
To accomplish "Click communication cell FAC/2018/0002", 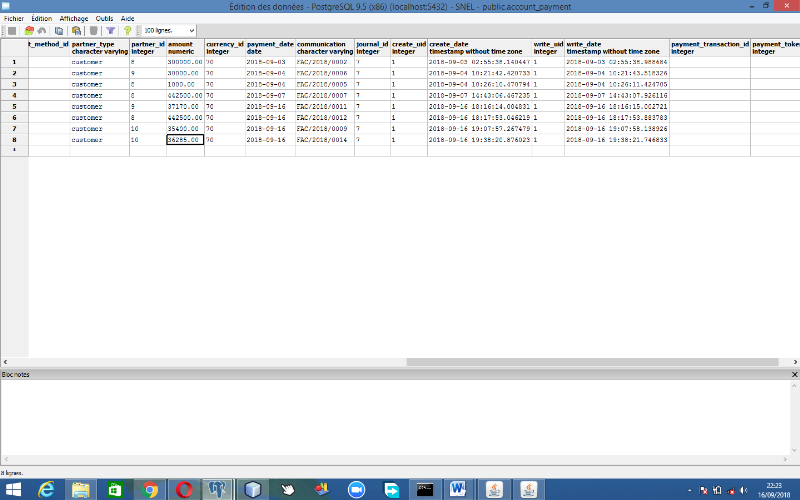I will coord(325,62).
